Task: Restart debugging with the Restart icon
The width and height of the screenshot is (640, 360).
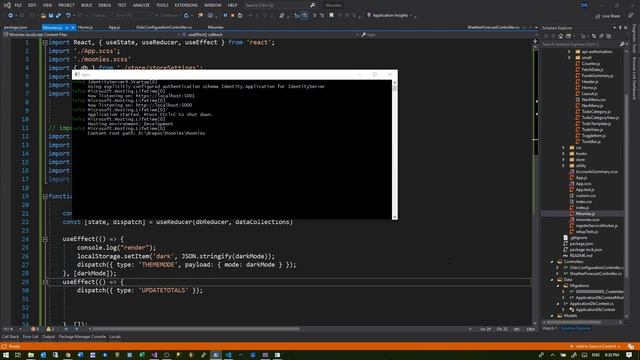Action: click(x=240, y=16)
